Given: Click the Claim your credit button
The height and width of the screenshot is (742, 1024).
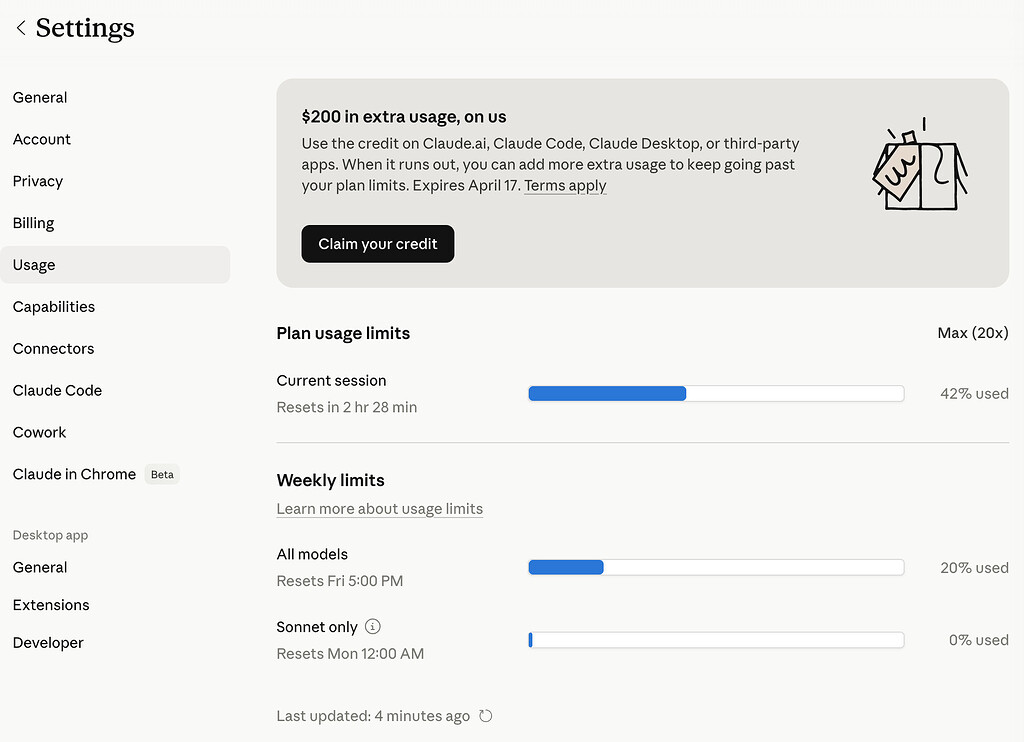Looking at the screenshot, I should click(x=377, y=244).
